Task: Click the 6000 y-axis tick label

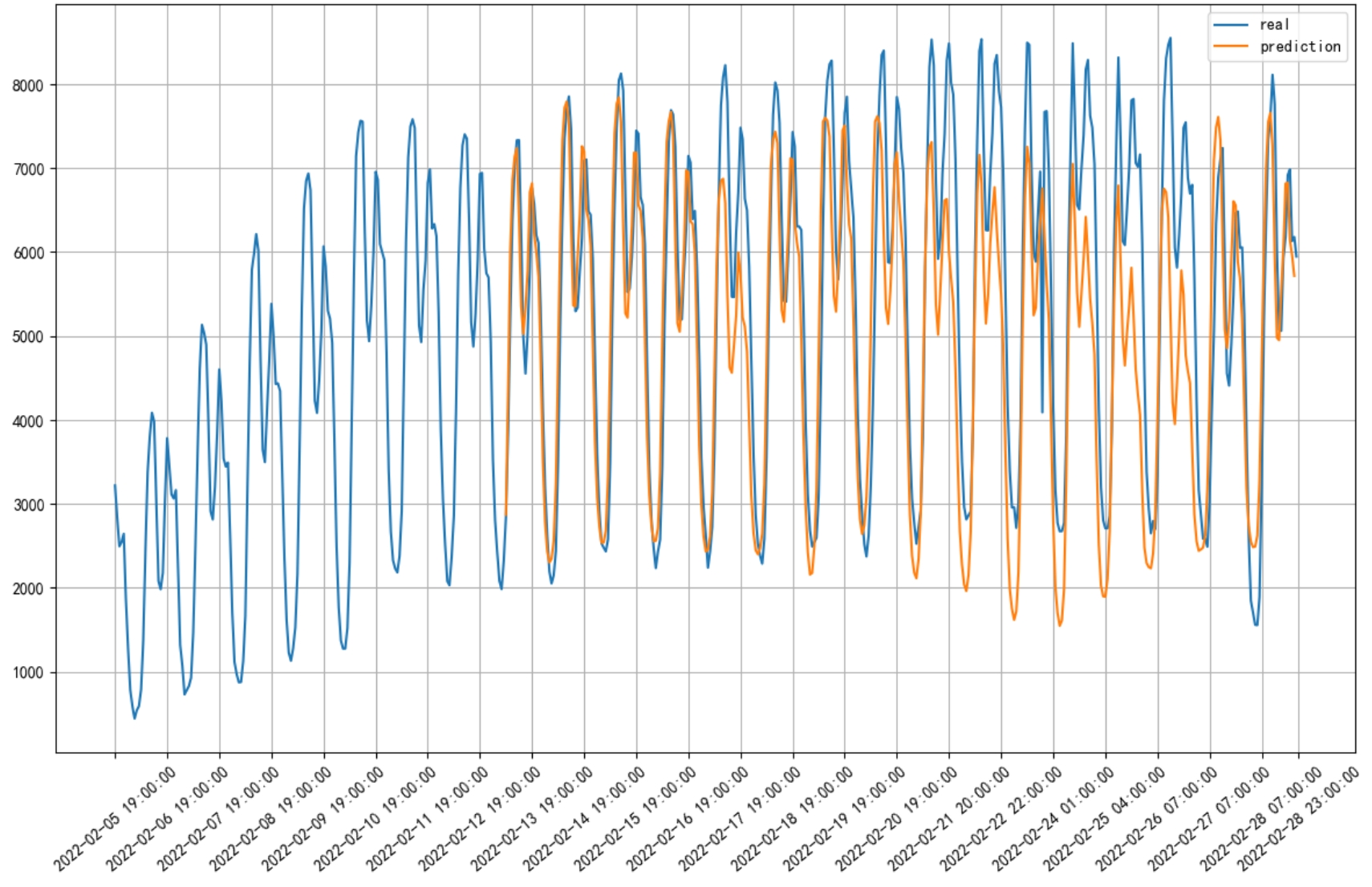Action: (x=28, y=253)
